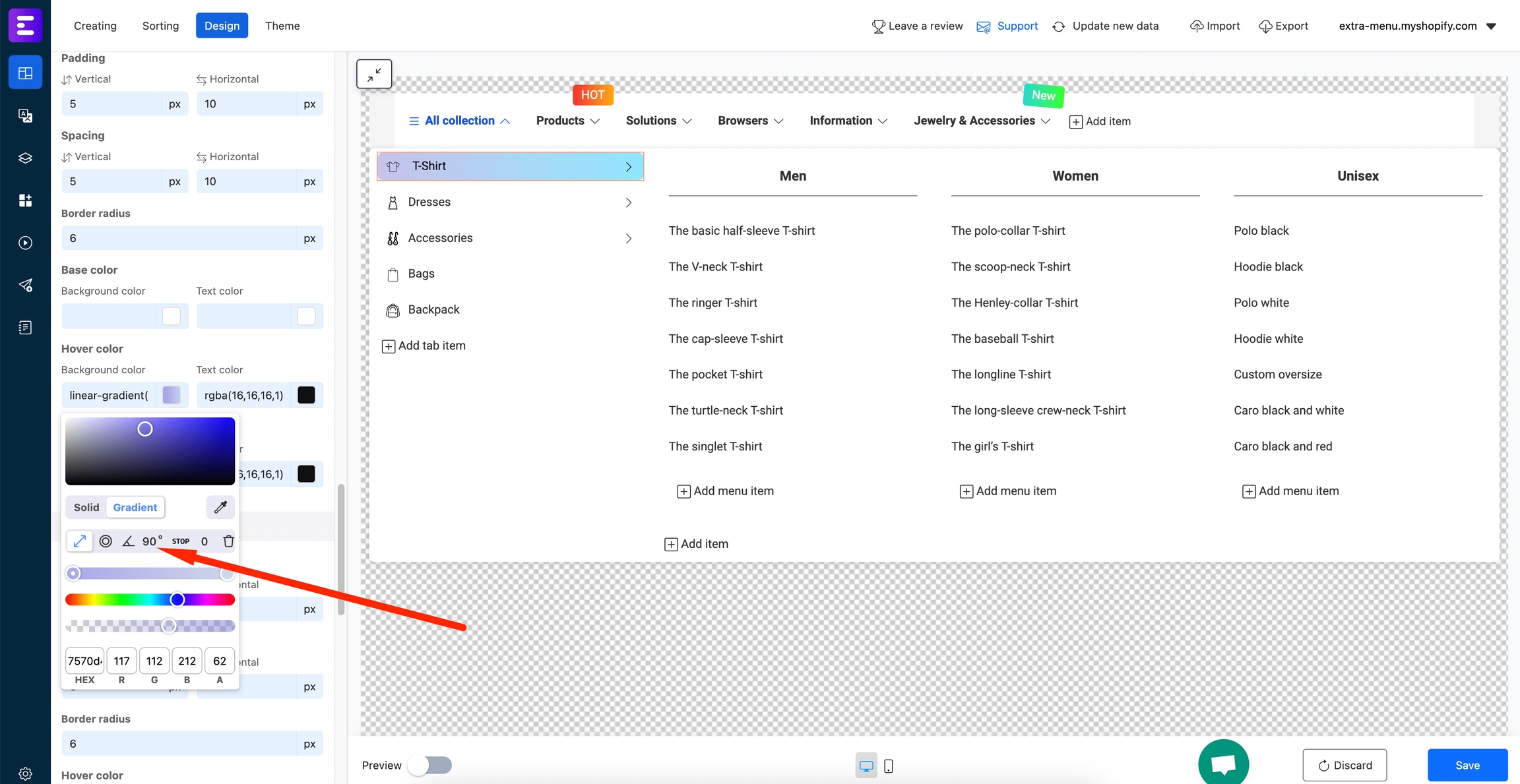The height and width of the screenshot is (784, 1520).
Task: Click the Save button
Action: tap(1467, 765)
